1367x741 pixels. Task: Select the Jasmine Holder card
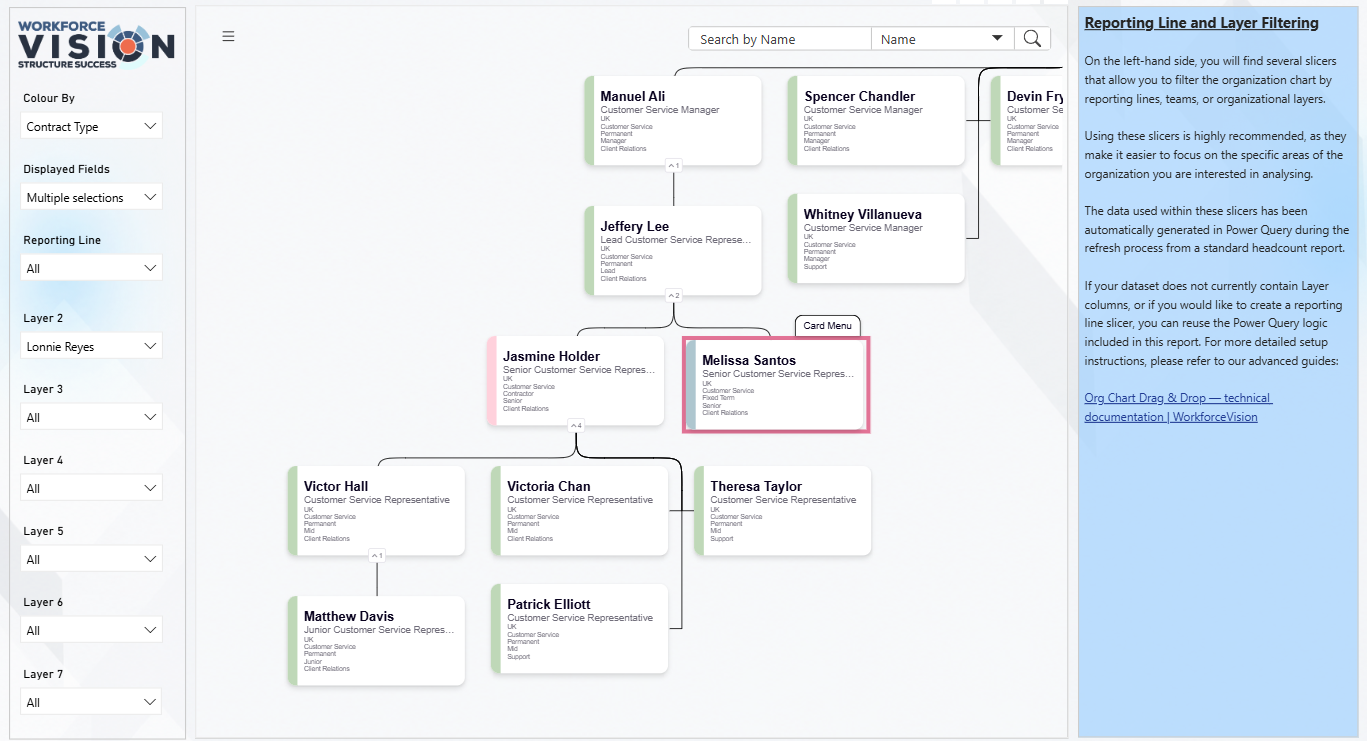tap(576, 380)
